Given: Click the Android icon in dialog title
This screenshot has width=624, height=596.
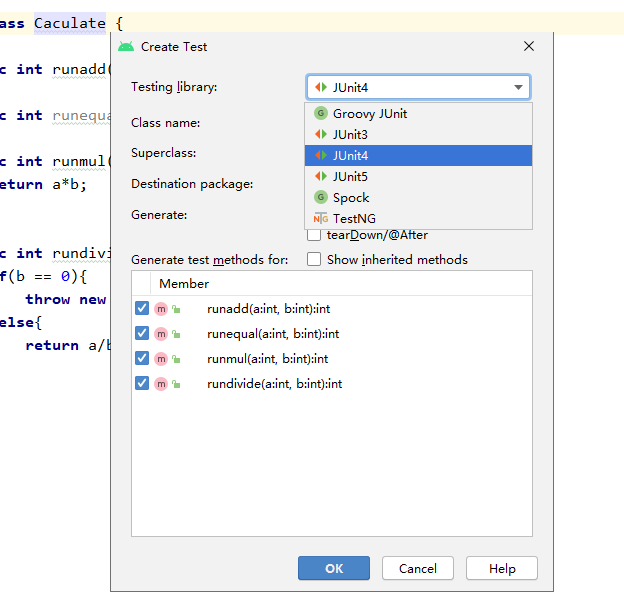Looking at the screenshot, I should [x=126, y=47].
